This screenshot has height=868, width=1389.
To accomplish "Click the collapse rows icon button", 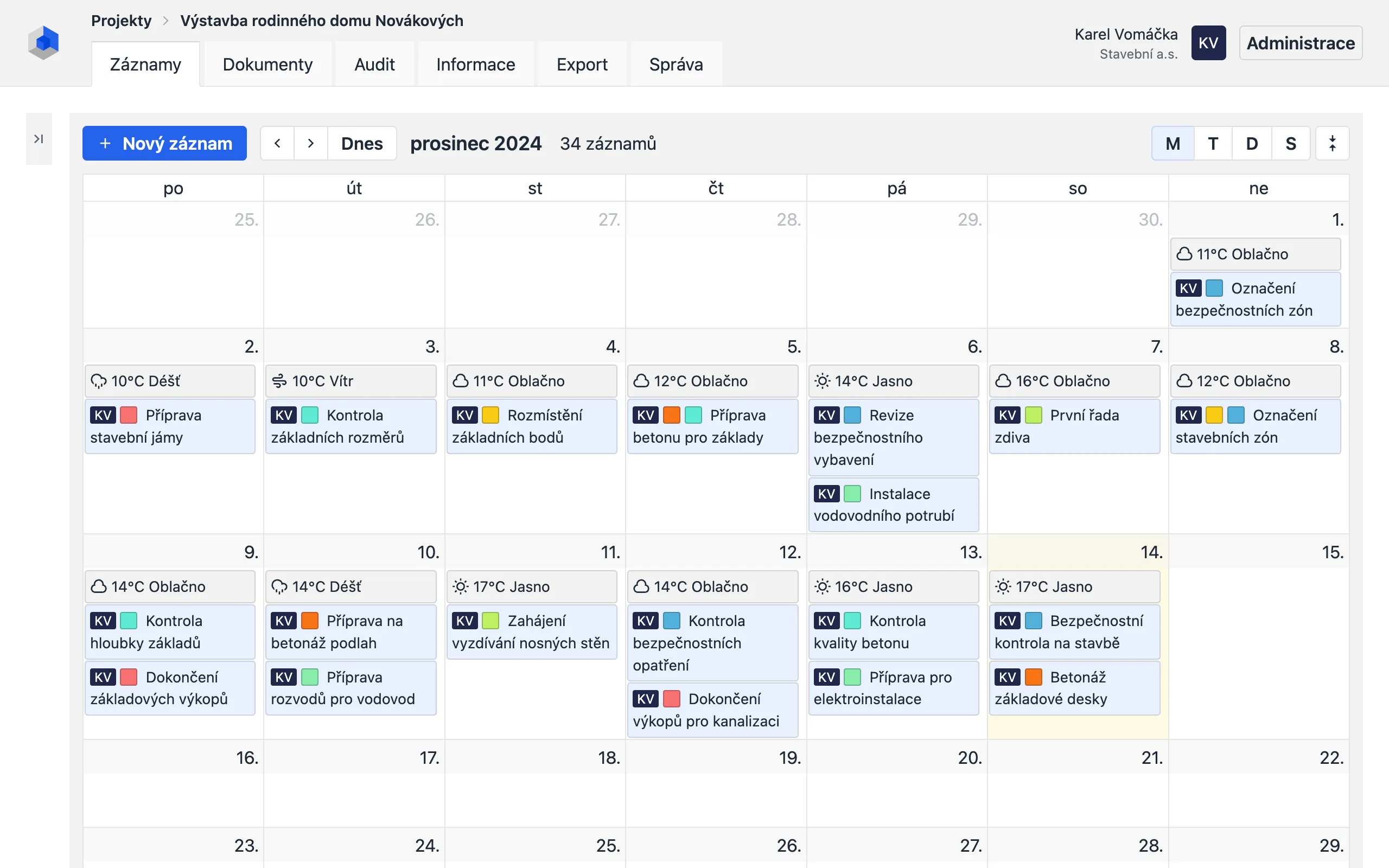I will tap(1332, 144).
